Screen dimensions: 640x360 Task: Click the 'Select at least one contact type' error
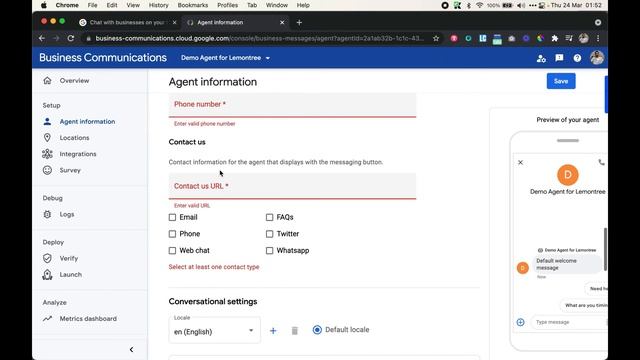(x=214, y=267)
